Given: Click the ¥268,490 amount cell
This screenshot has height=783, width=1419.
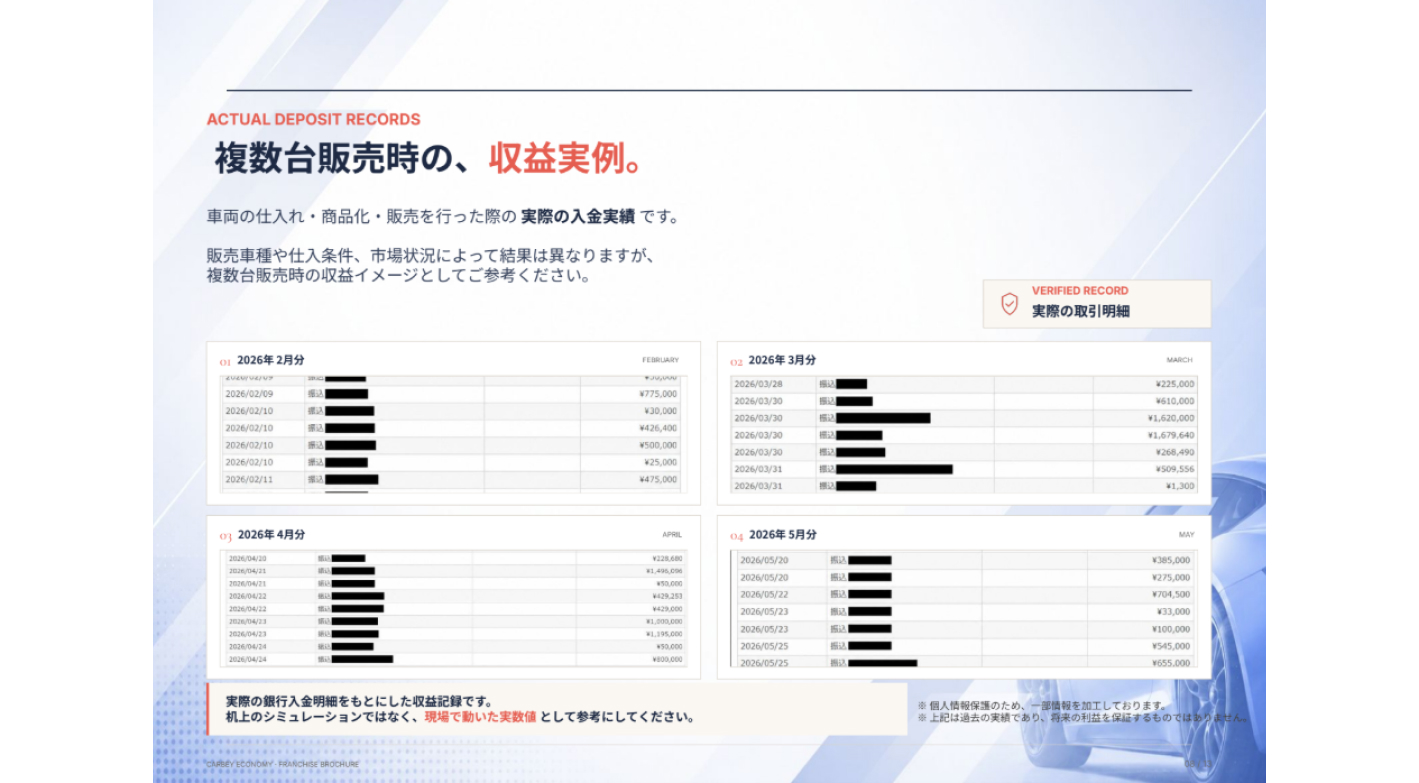Looking at the screenshot, I should [x=1174, y=452].
